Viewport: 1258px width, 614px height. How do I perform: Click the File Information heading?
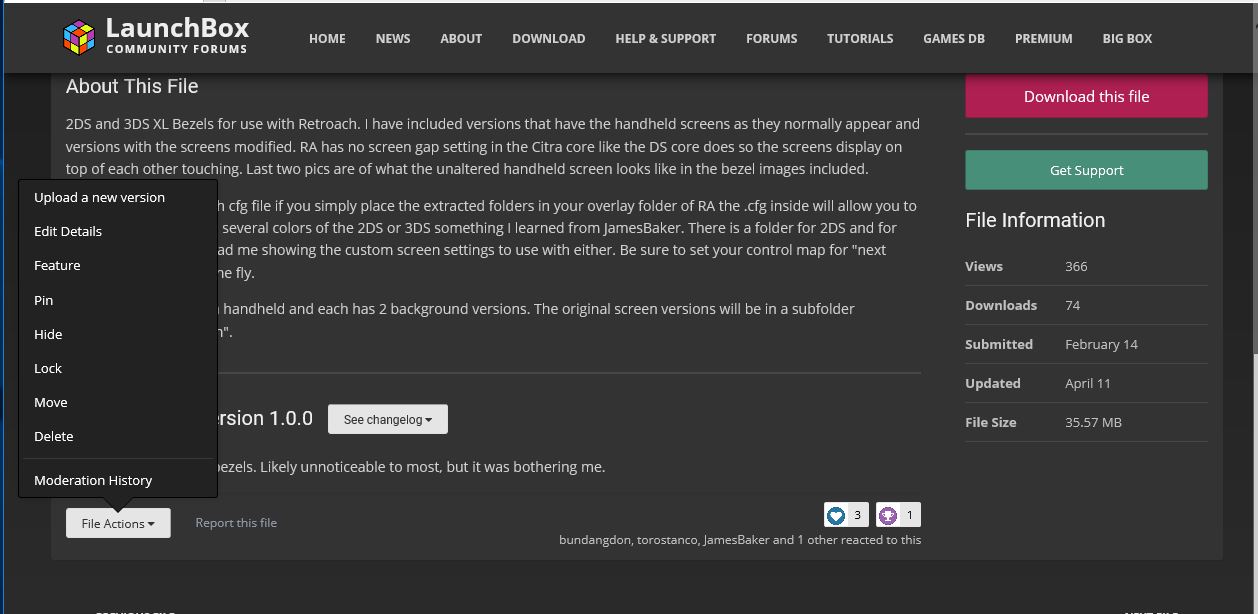coord(1035,220)
